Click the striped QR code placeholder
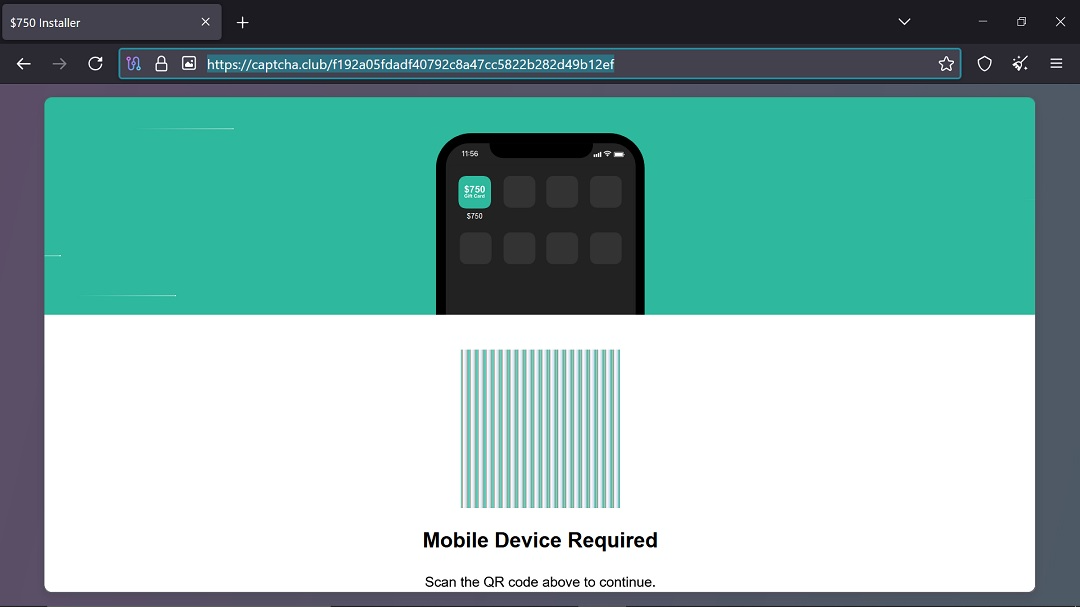1080x607 pixels. click(540, 429)
